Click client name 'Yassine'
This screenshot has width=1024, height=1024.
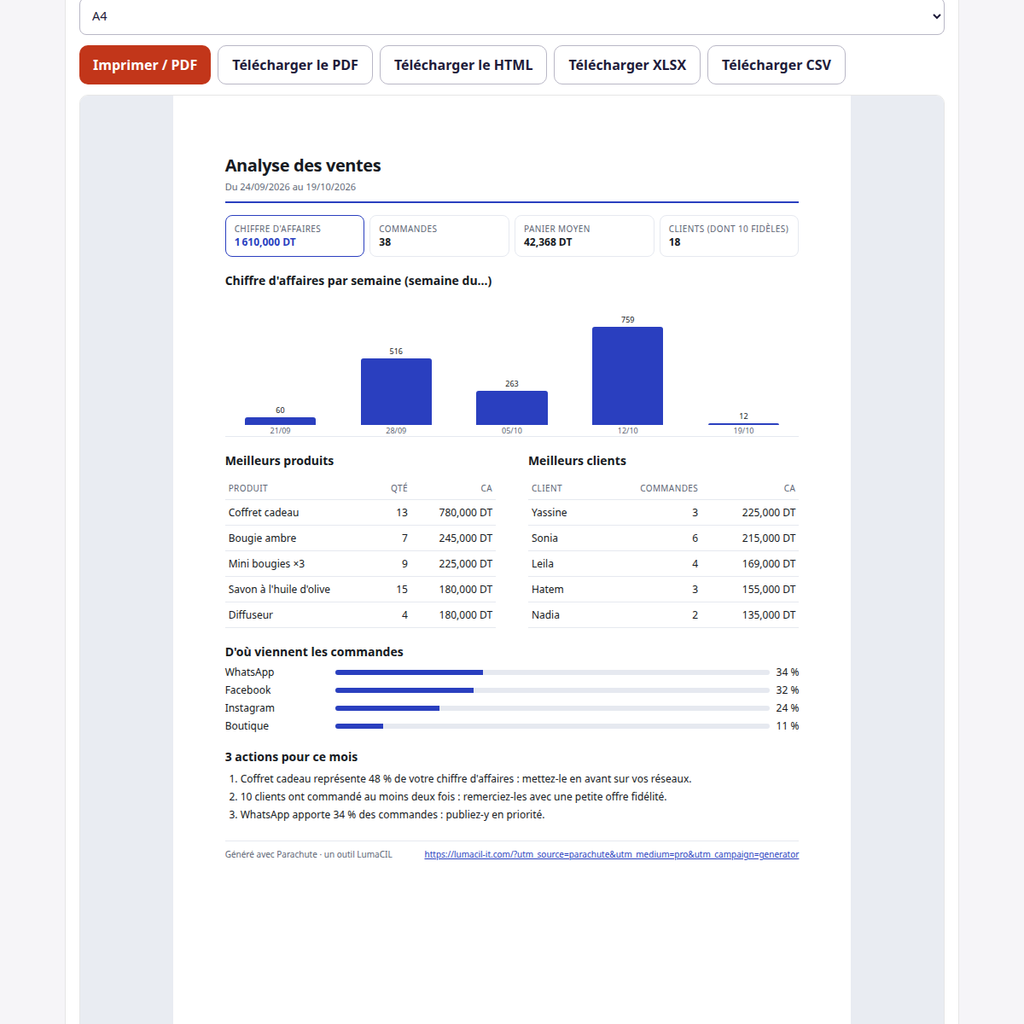pyautogui.click(x=549, y=513)
